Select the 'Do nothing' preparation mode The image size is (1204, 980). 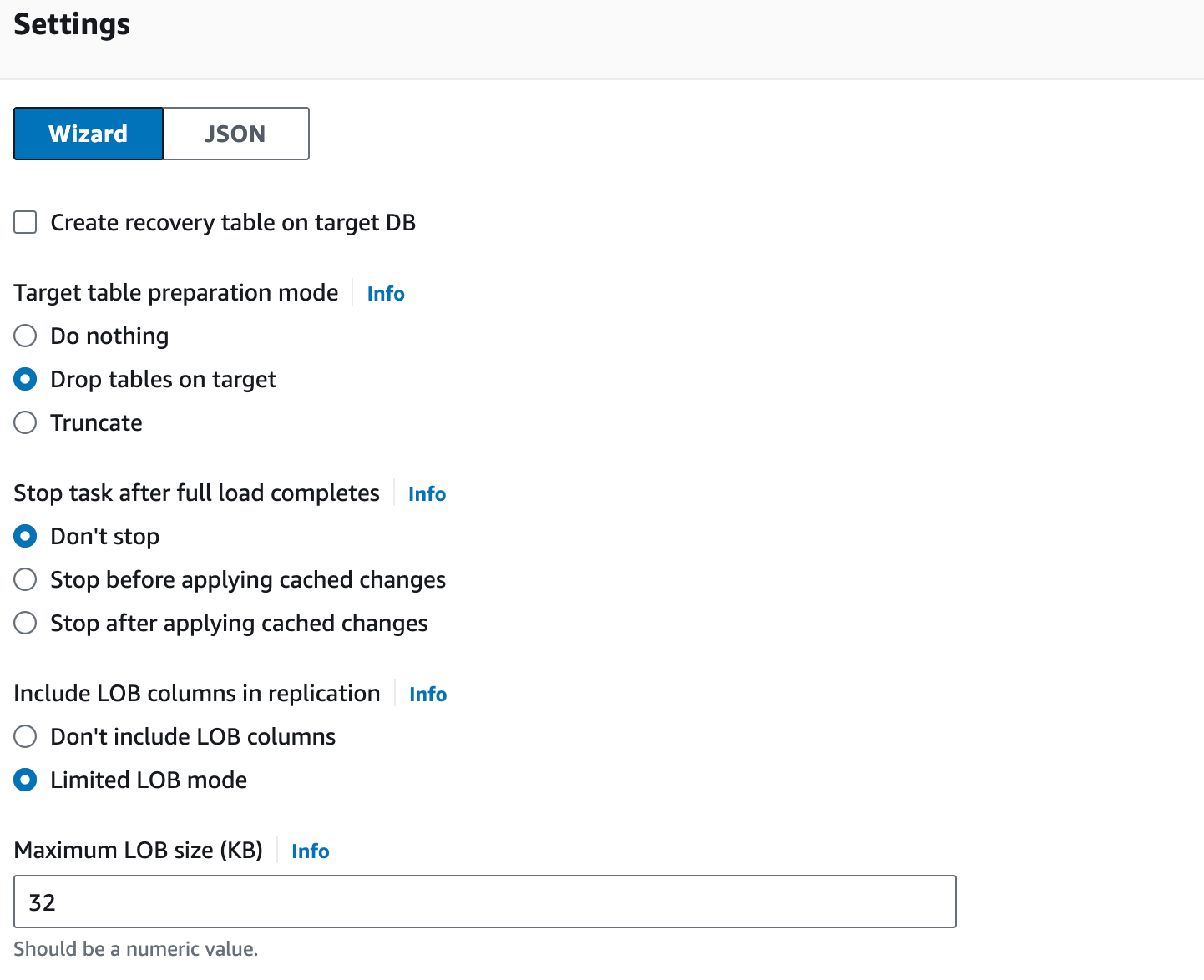[x=25, y=336]
